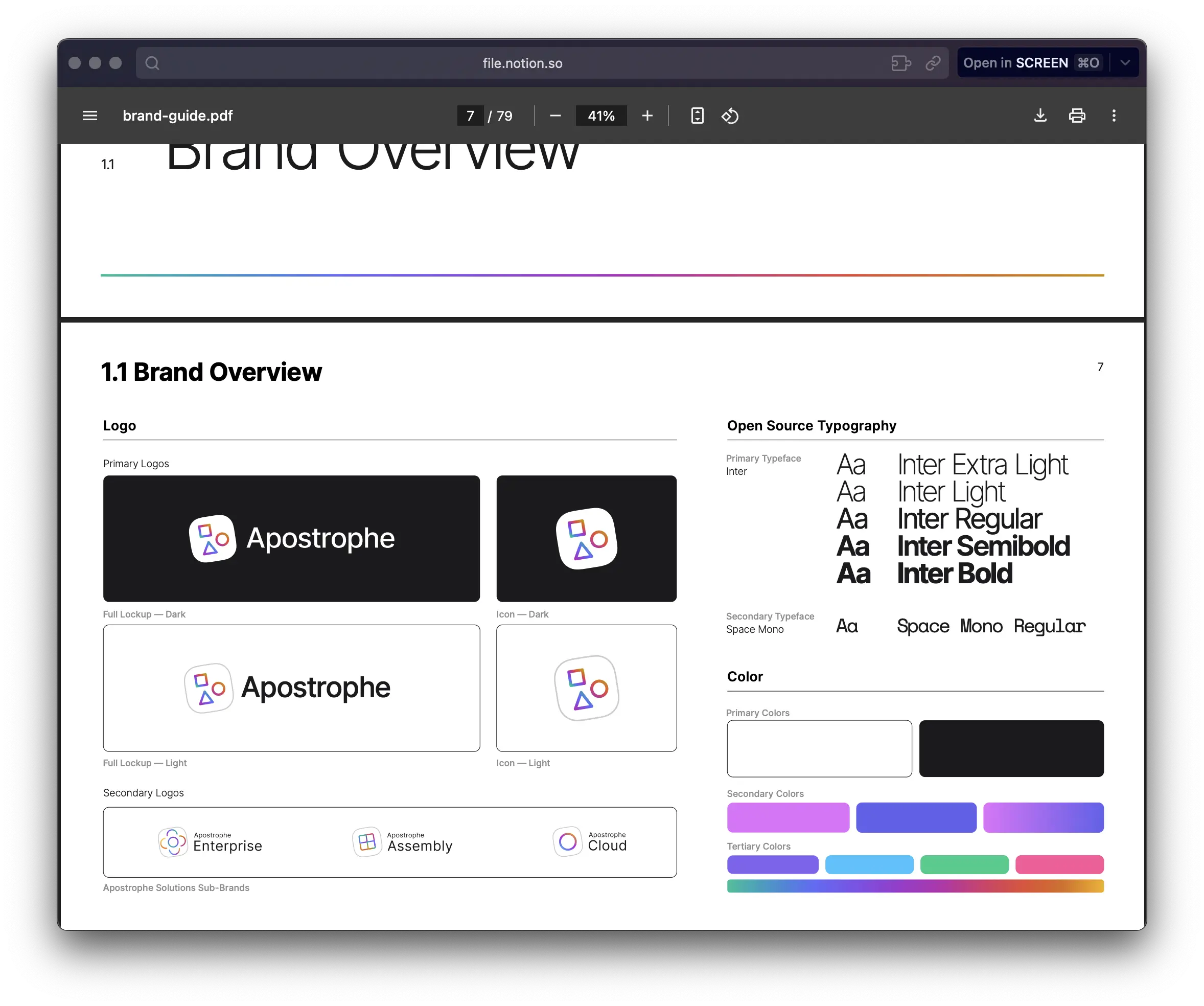The width and height of the screenshot is (1204, 1006).
Task: Click the 'Primary Colors' label
Action: [x=758, y=713]
